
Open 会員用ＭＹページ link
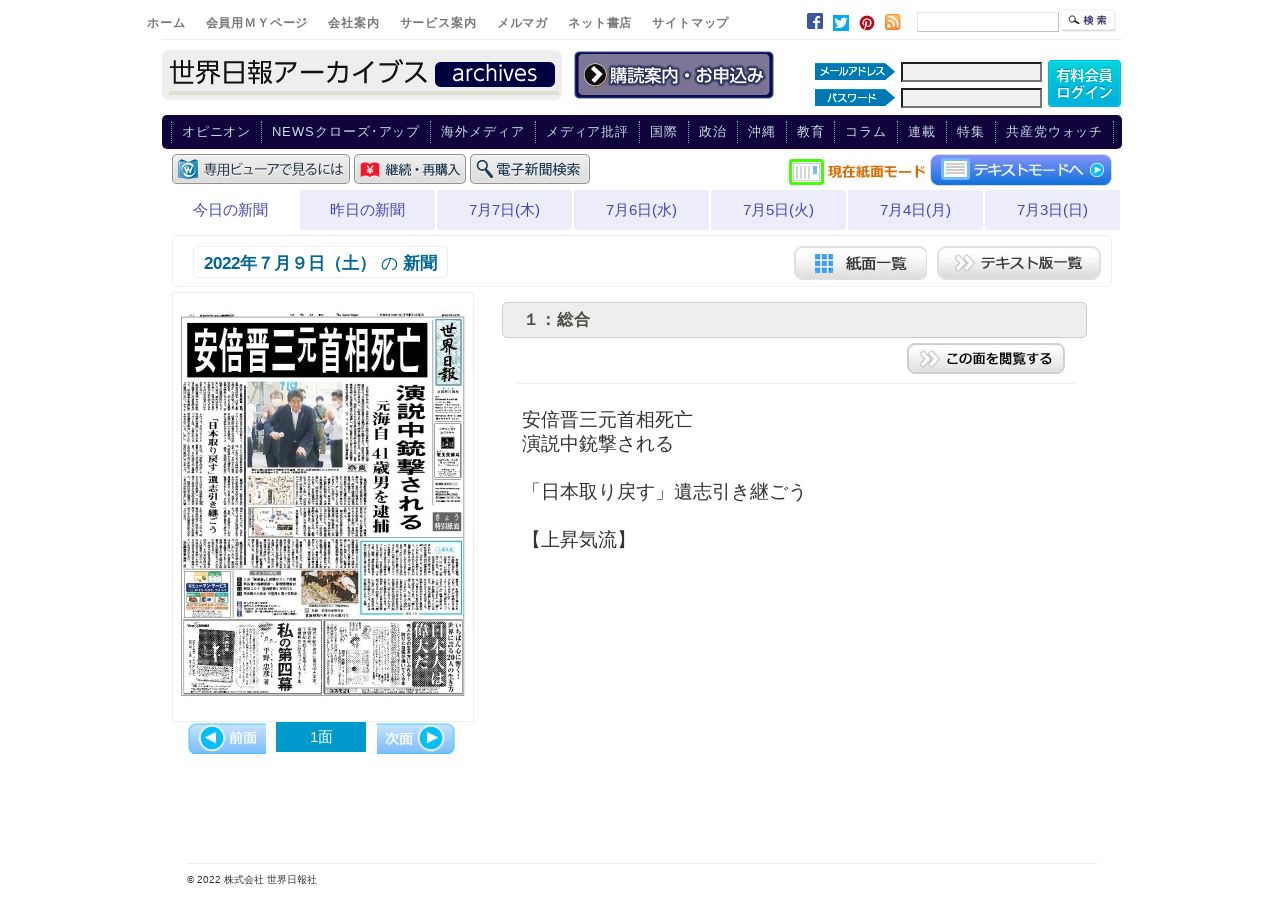[x=256, y=23]
